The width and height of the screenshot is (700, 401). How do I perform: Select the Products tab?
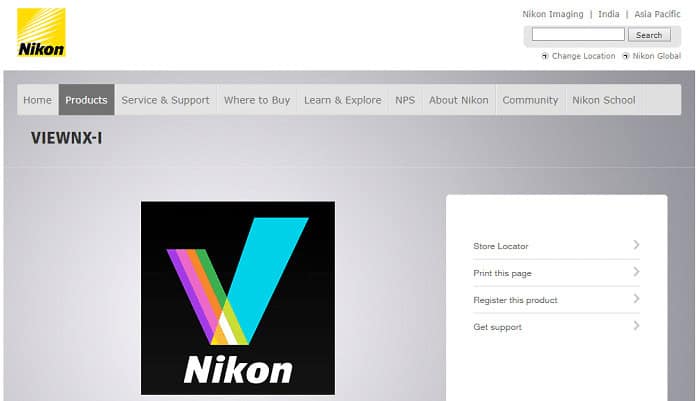pyautogui.click(x=87, y=100)
